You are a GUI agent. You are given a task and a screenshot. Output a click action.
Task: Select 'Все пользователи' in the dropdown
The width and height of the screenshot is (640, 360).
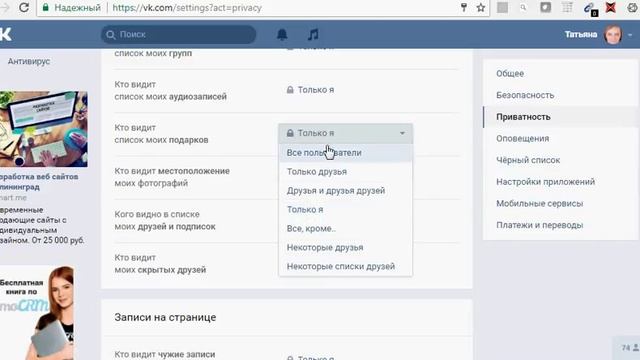[x=345, y=153]
